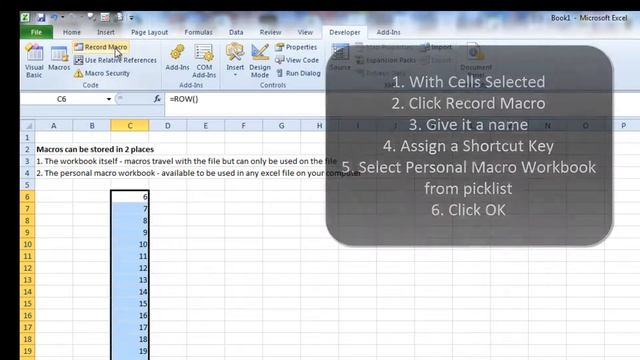The height and width of the screenshot is (360, 640).
Task: Click cell C14 containing 14
Action: [x=130, y=291]
